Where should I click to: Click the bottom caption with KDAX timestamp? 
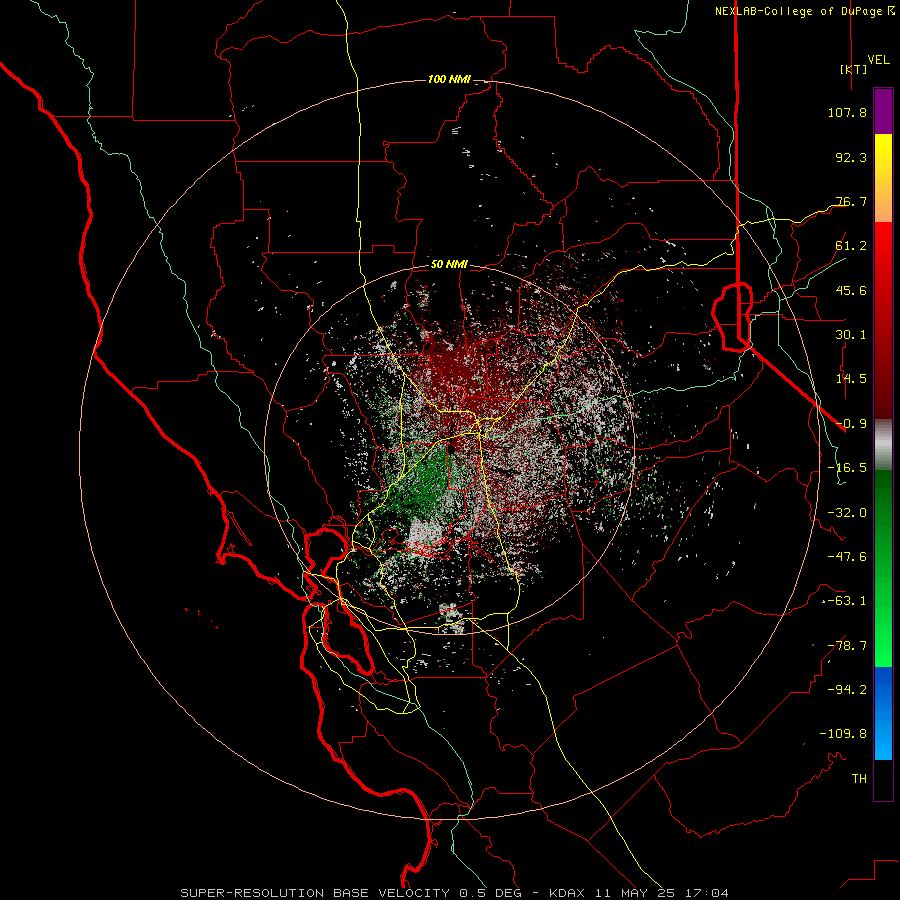coord(455,893)
